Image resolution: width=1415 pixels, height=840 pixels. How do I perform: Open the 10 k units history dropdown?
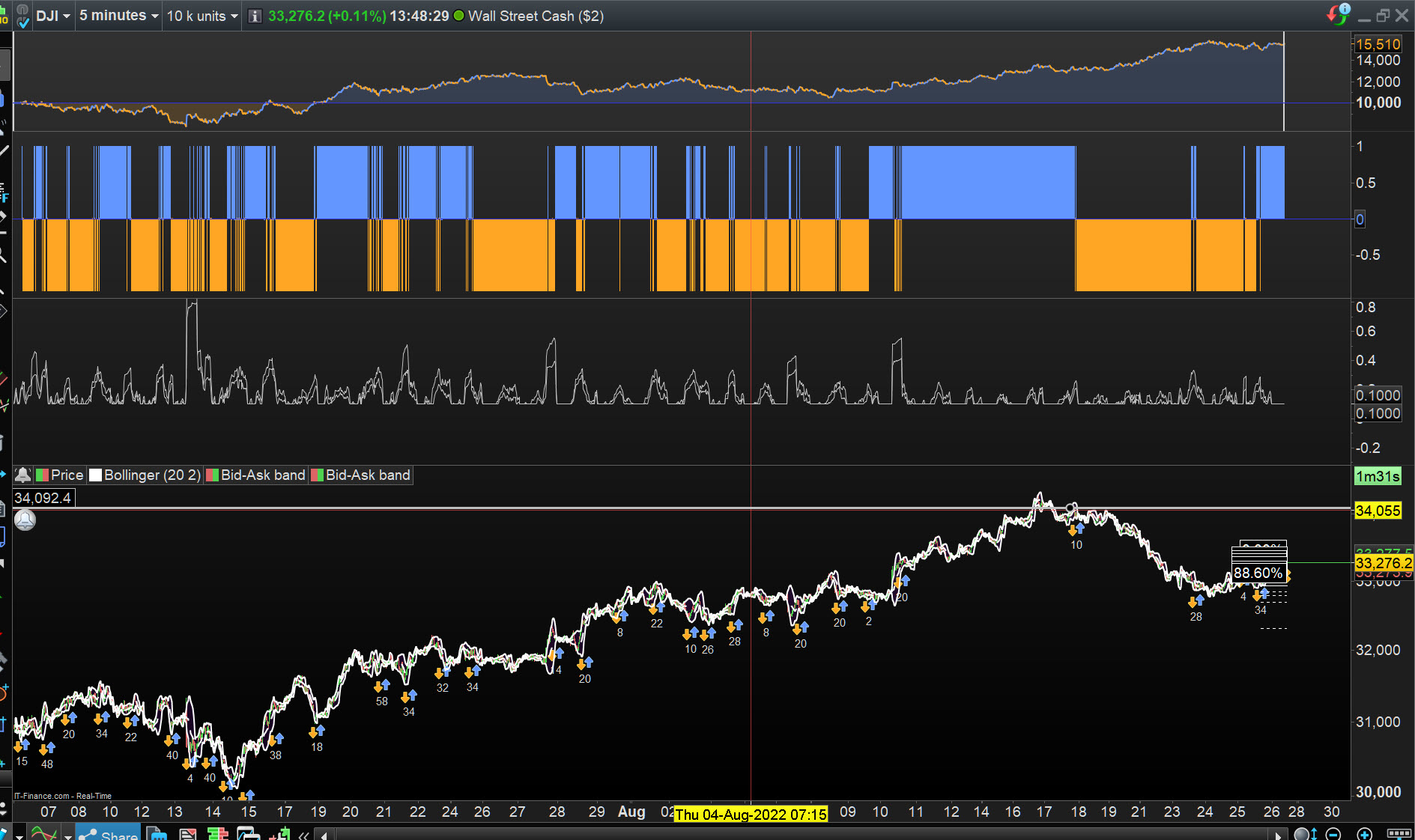point(202,16)
